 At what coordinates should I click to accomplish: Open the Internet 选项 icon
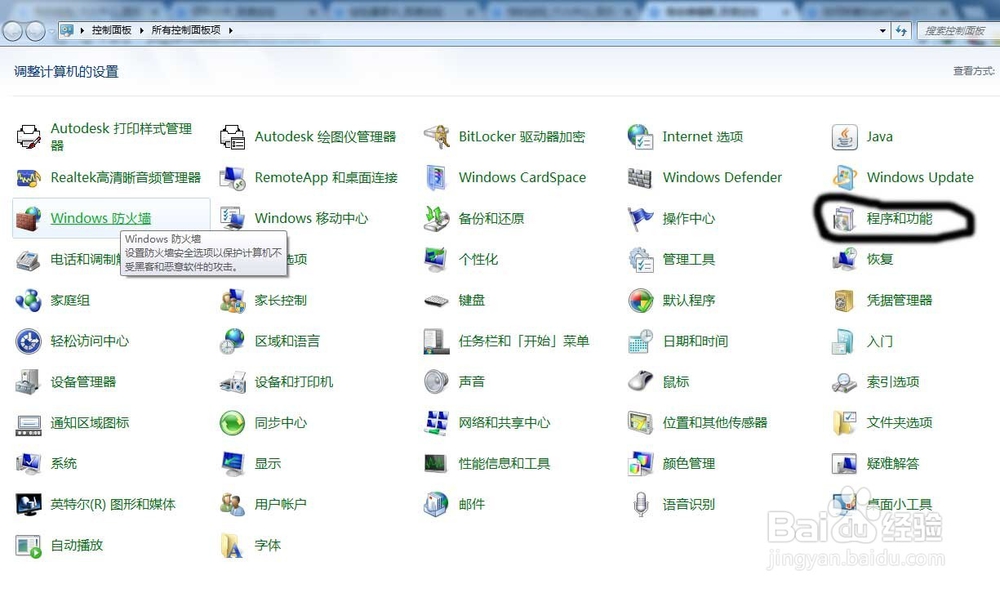point(640,136)
